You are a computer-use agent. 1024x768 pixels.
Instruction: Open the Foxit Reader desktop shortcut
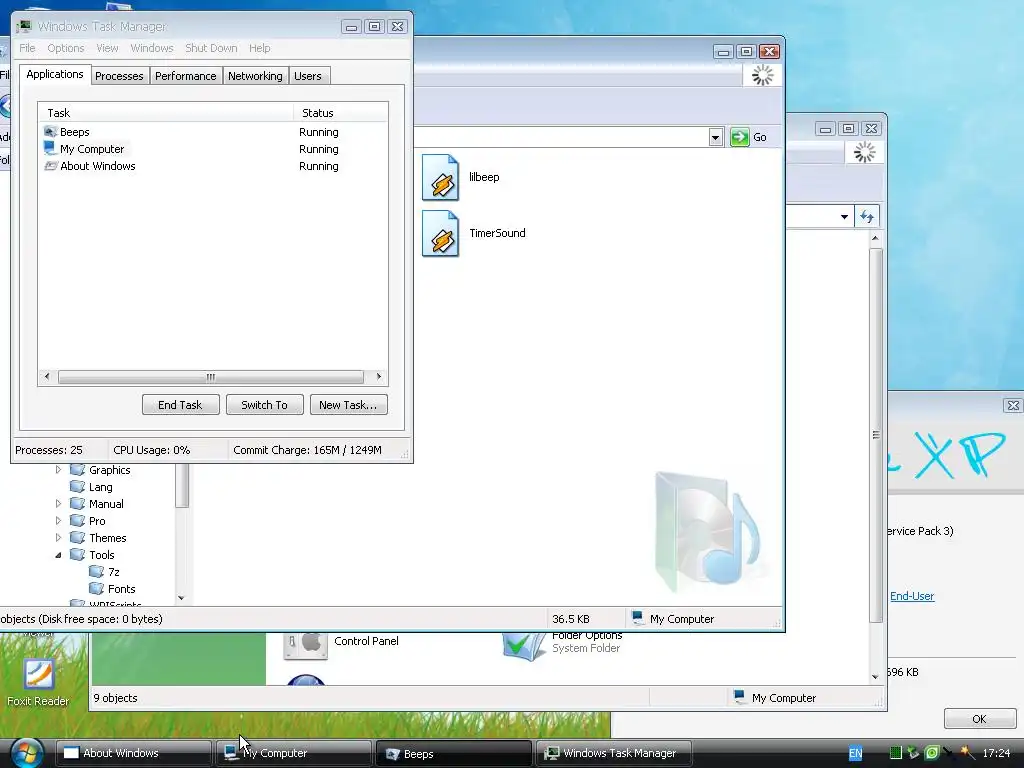click(x=38, y=683)
